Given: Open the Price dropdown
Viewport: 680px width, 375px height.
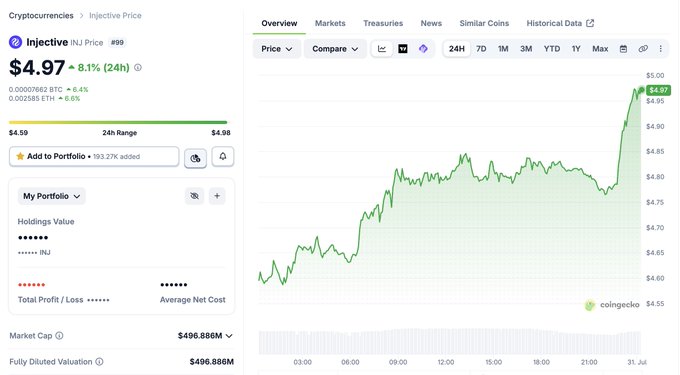Looking at the screenshot, I should (x=277, y=49).
